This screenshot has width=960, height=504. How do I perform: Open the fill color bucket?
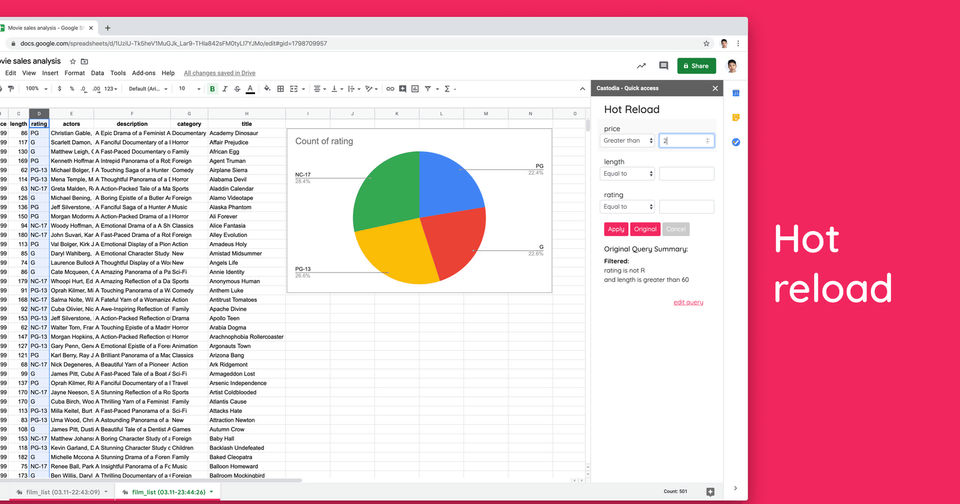click(267, 89)
